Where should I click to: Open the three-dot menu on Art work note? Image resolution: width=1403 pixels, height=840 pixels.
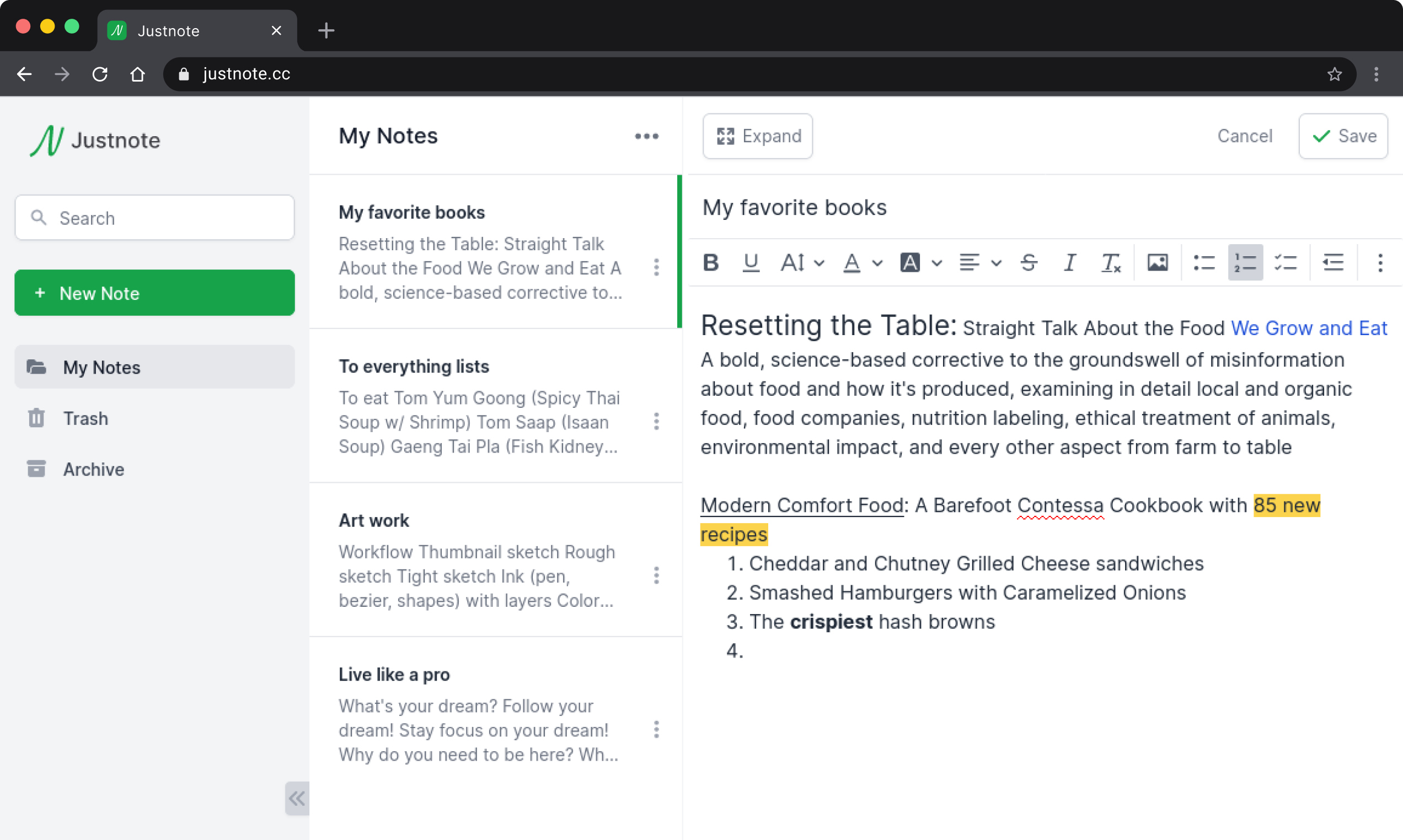click(656, 575)
